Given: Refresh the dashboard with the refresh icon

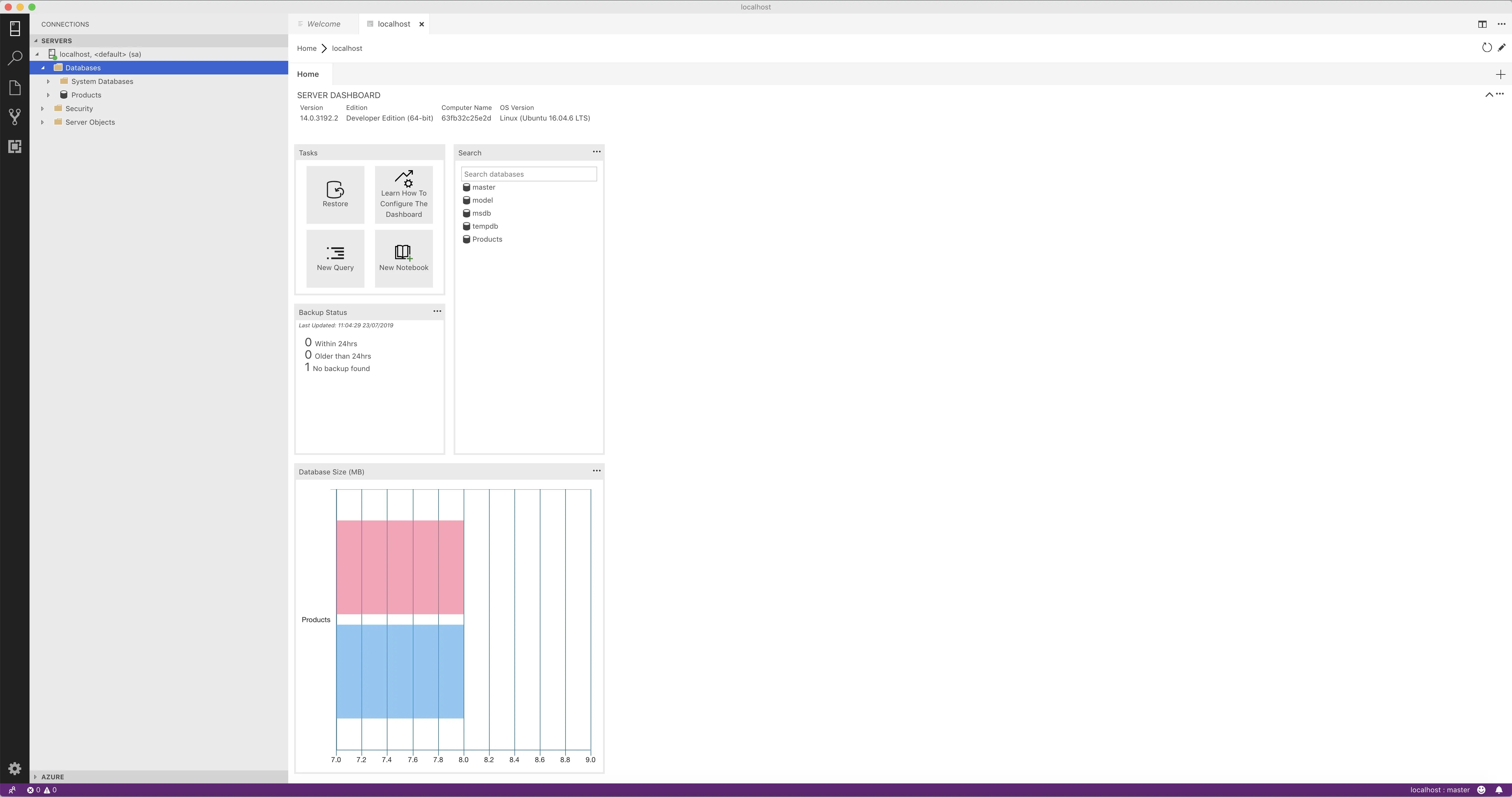Looking at the screenshot, I should [x=1487, y=48].
